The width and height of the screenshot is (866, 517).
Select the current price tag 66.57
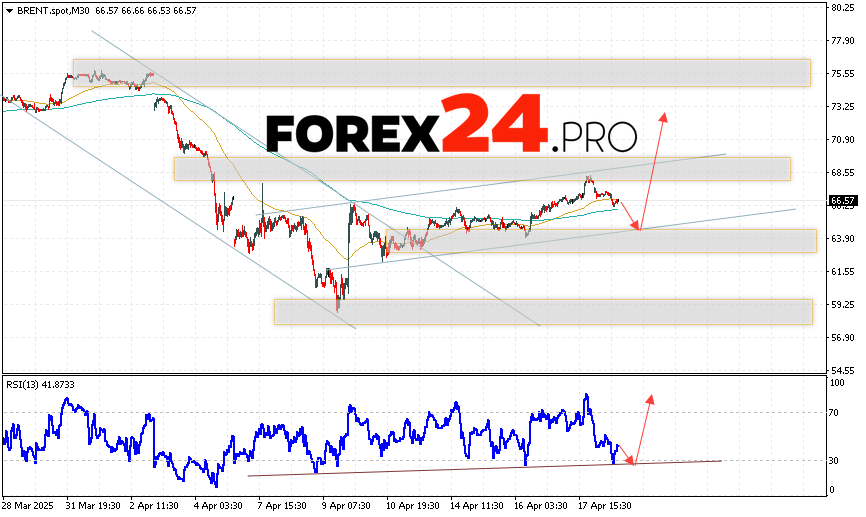842,201
